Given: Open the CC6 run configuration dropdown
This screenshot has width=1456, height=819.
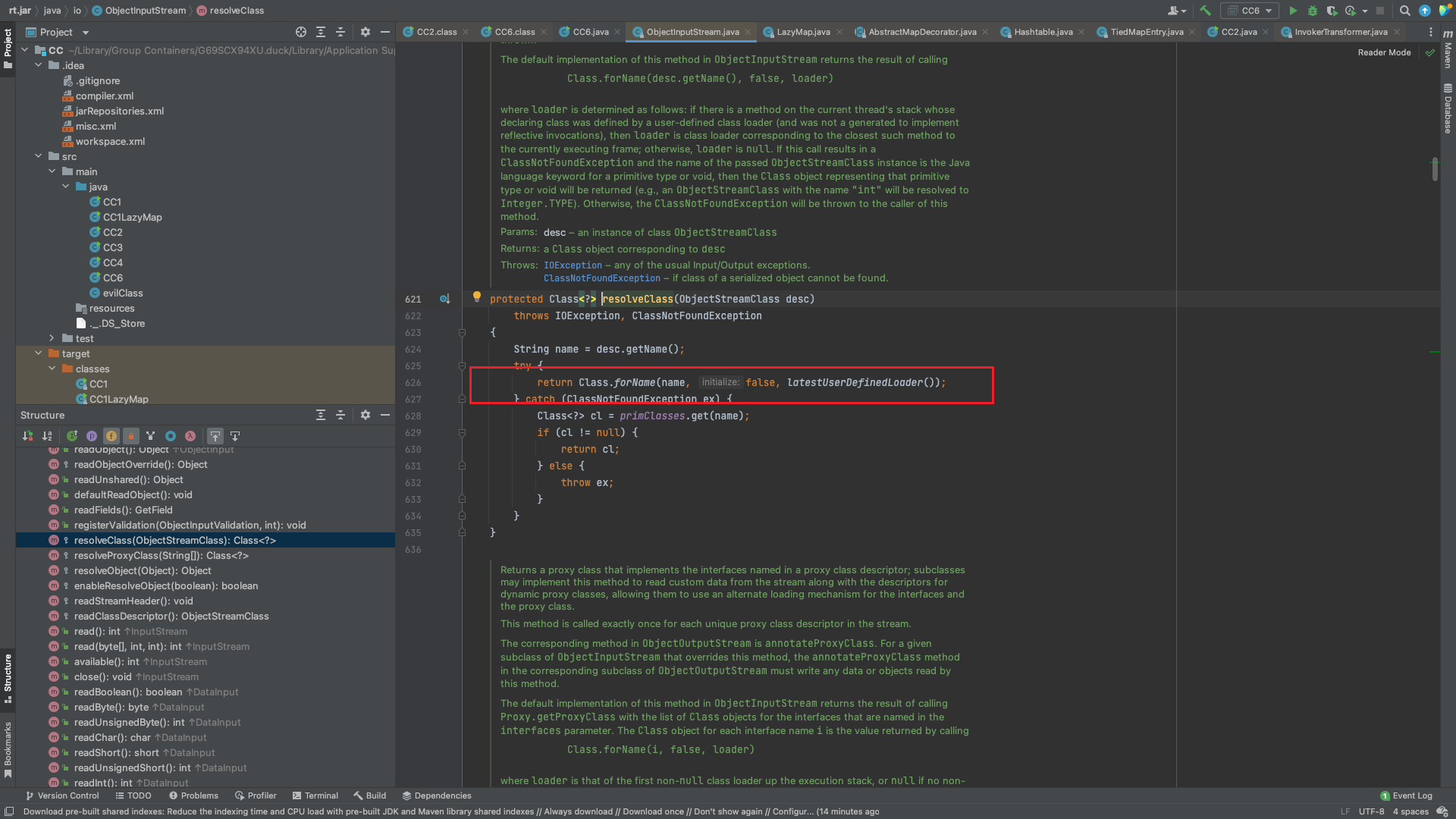Looking at the screenshot, I should coord(1250,11).
